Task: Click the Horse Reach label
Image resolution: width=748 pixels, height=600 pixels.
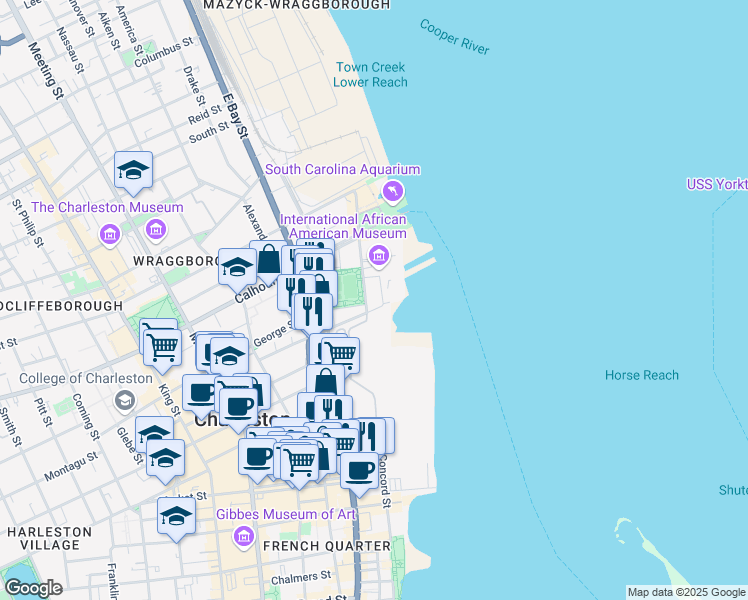Action: point(642,375)
